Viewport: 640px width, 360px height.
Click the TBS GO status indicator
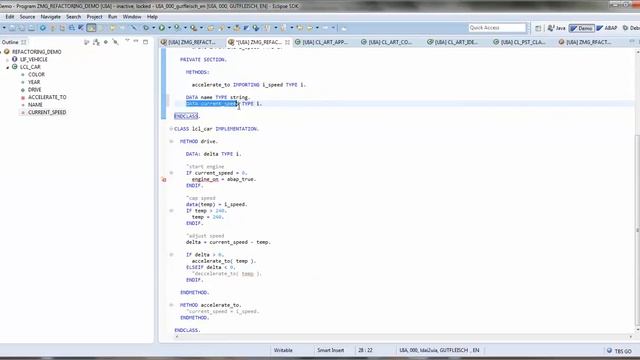(x=619, y=351)
